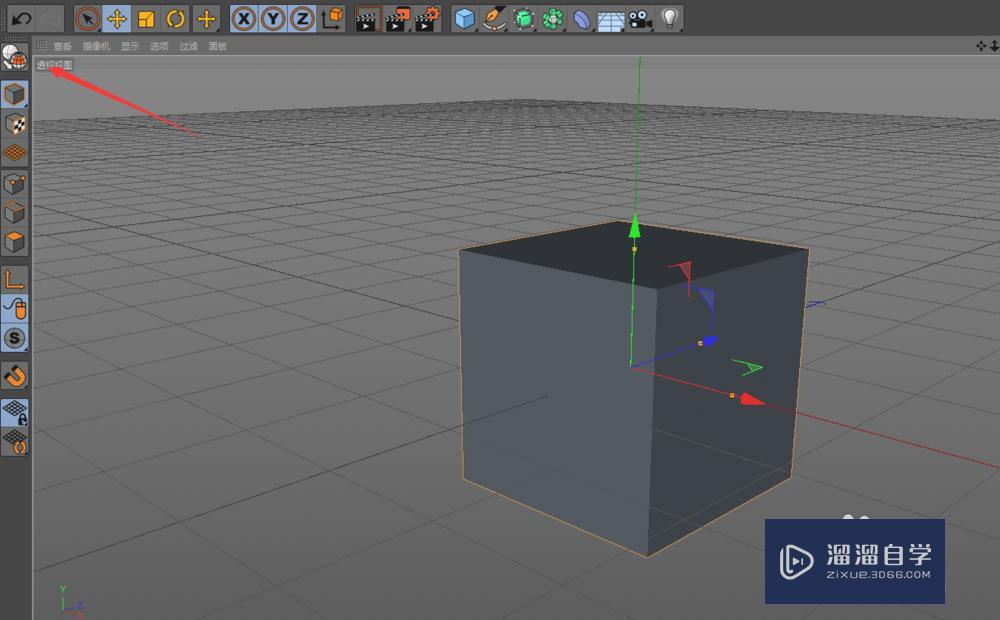Open the Bend deformer icon
Image resolution: width=1000 pixels, height=620 pixels.
coord(582,19)
